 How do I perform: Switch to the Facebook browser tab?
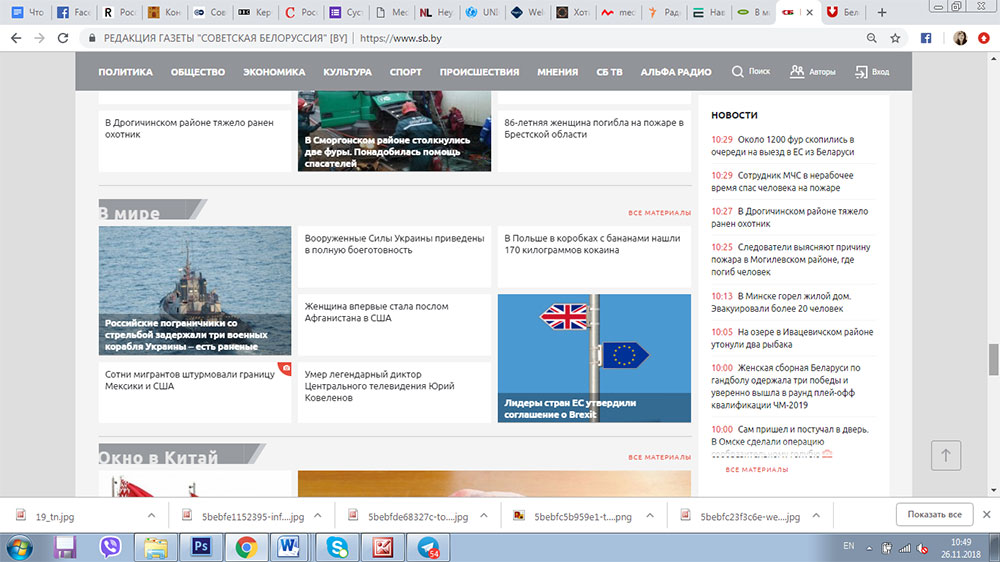[x=73, y=13]
